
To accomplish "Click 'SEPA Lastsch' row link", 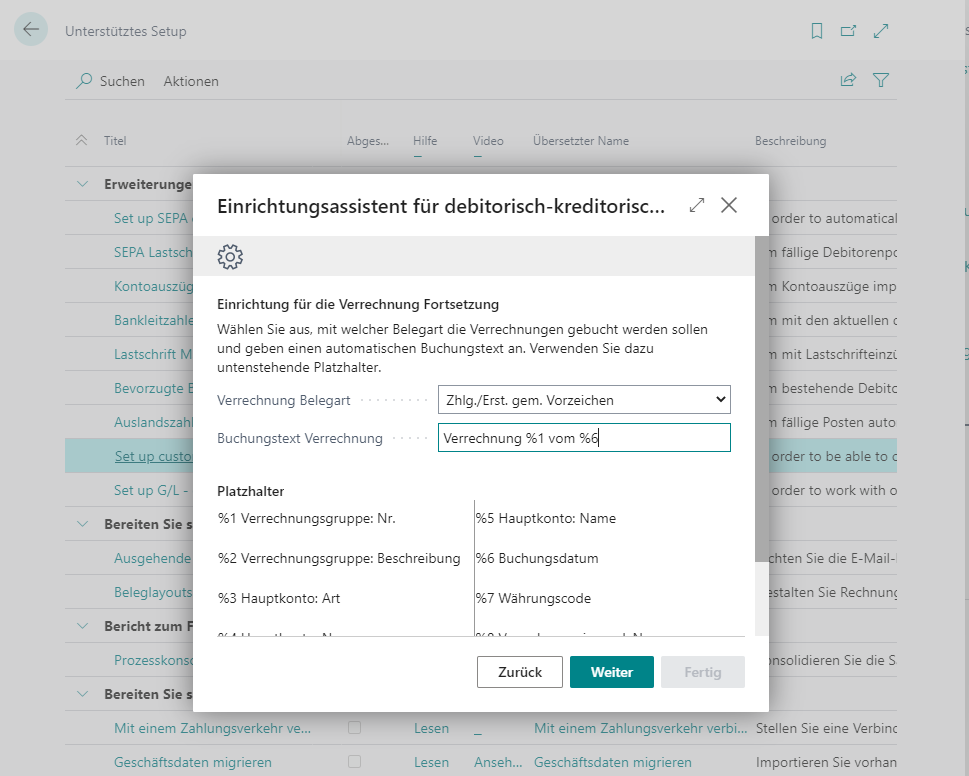I will [x=153, y=252].
